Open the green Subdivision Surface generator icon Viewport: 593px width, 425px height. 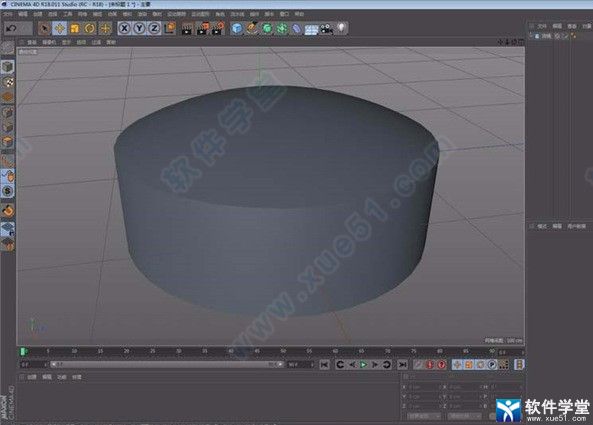[267, 28]
